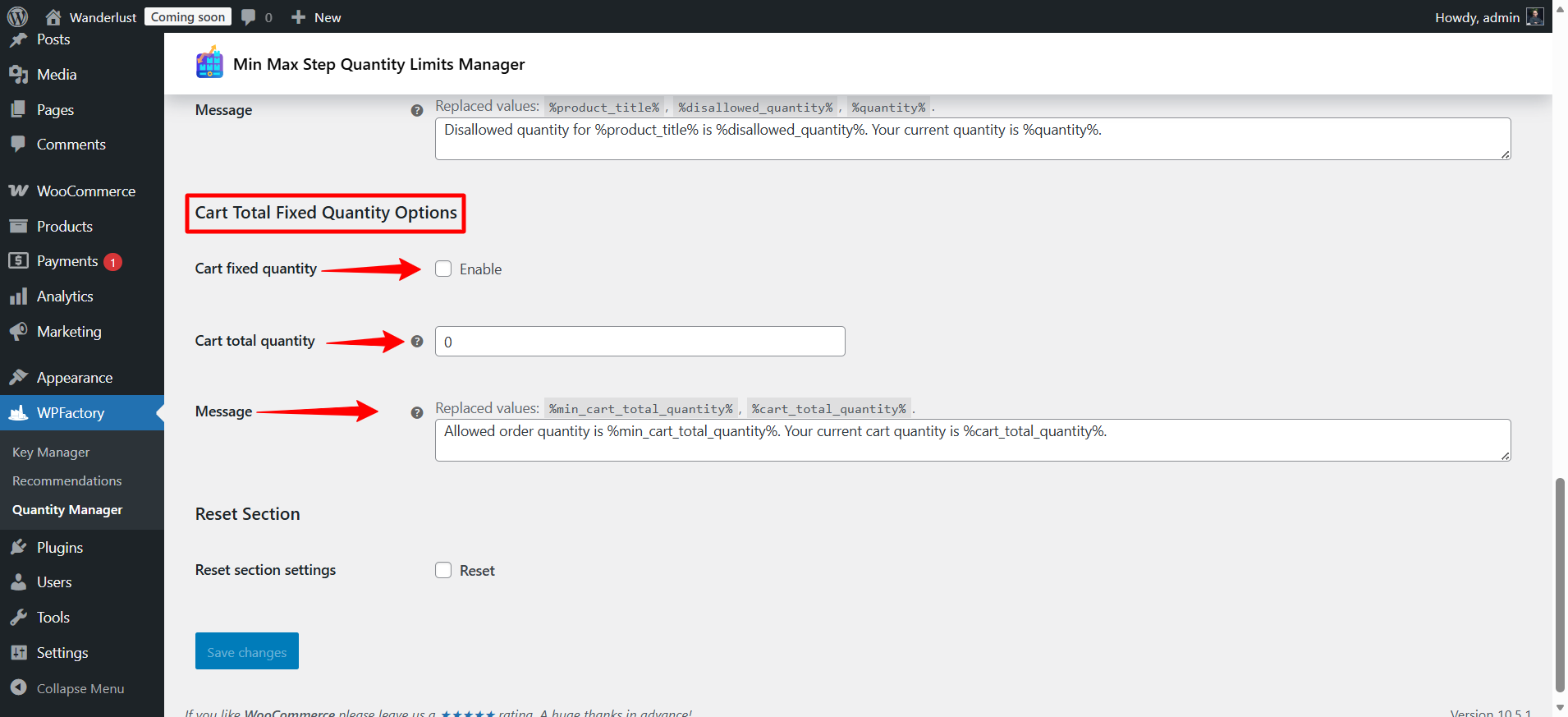Click the Coming soon badge
The height and width of the screenshot is (717, 1568).
pyautogui.click(x=188, y=17)
